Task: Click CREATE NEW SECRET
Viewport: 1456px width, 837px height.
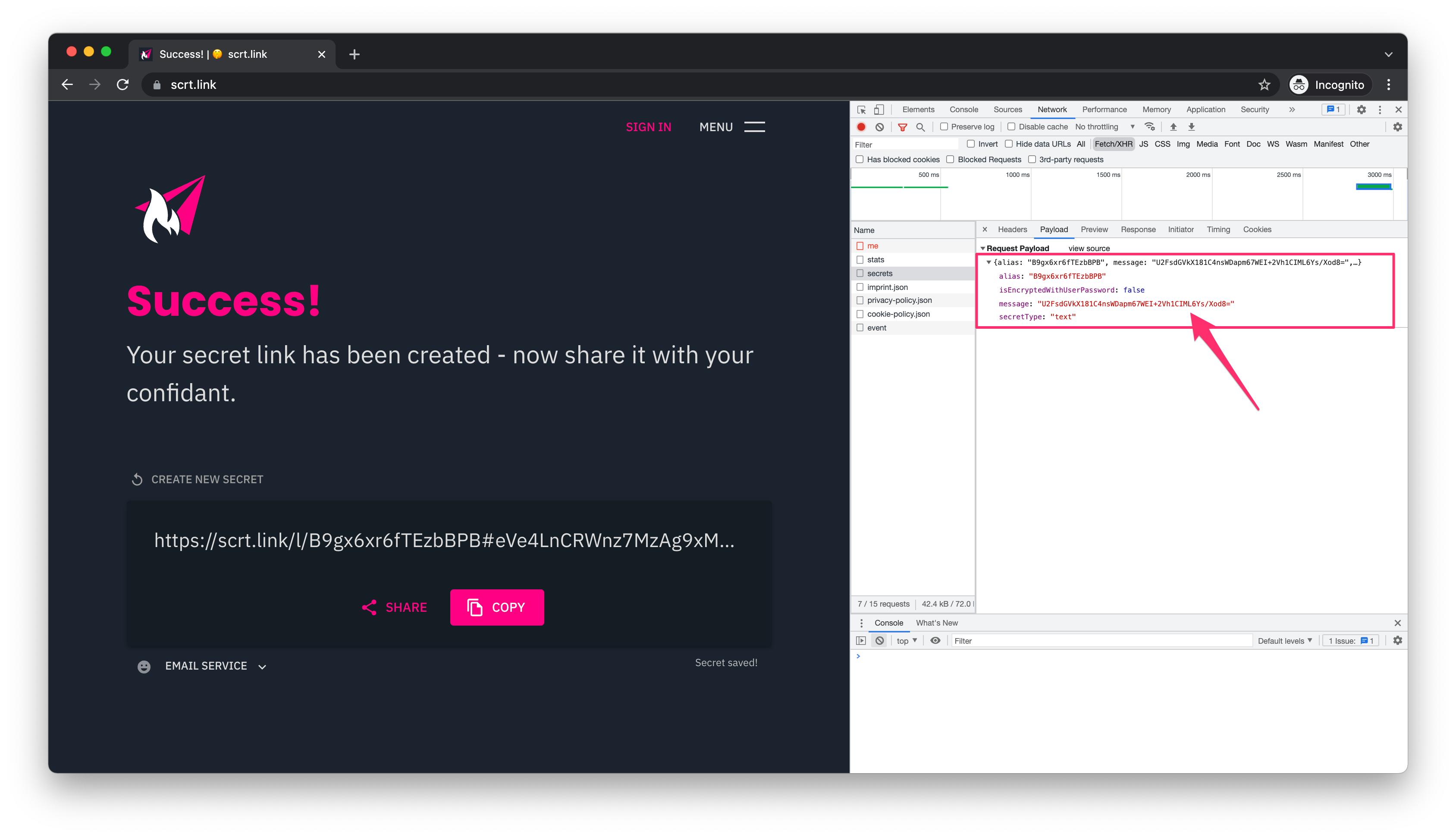Action: 197,479
